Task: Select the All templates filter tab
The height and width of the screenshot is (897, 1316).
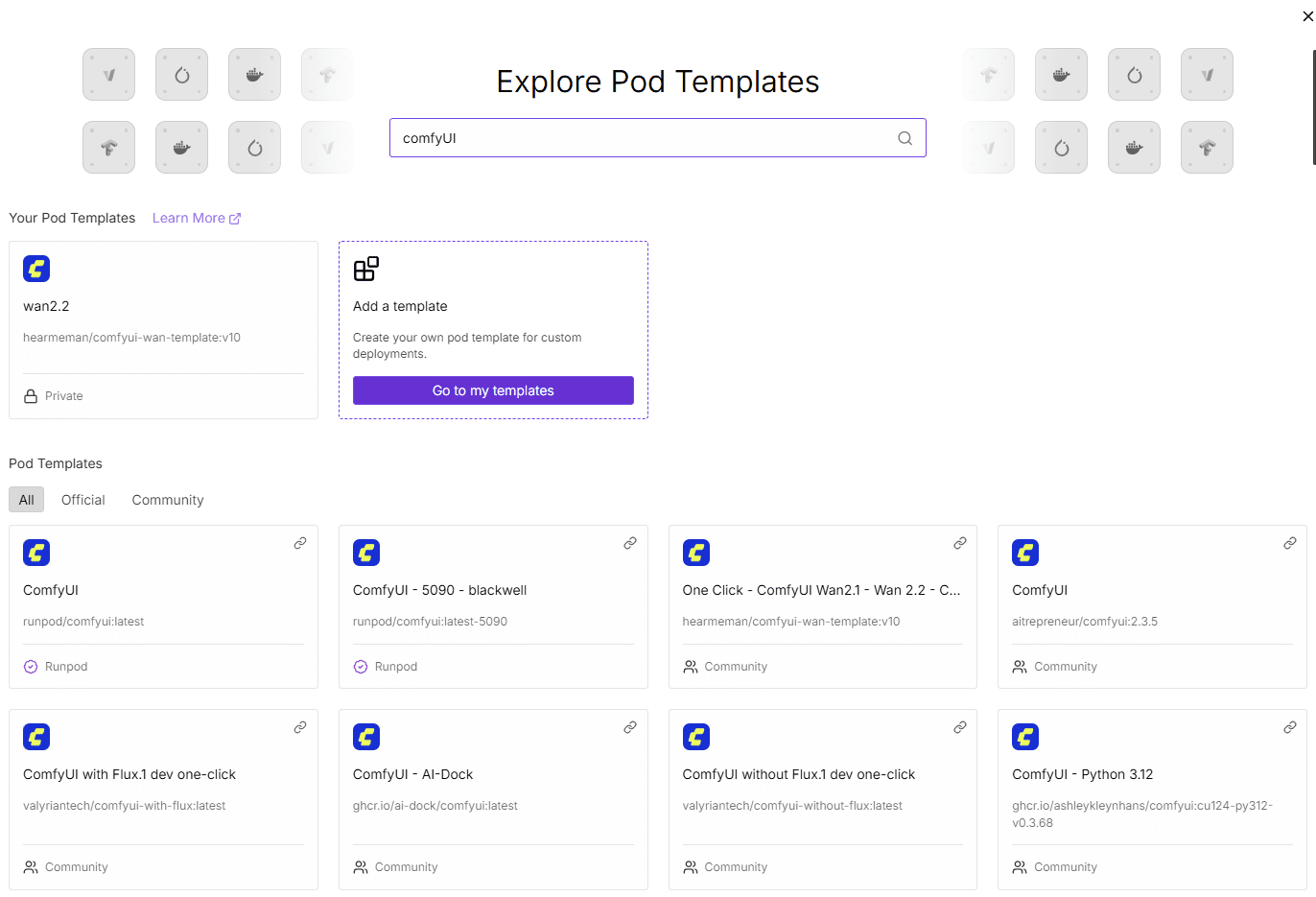Action: tap(26, 500)
